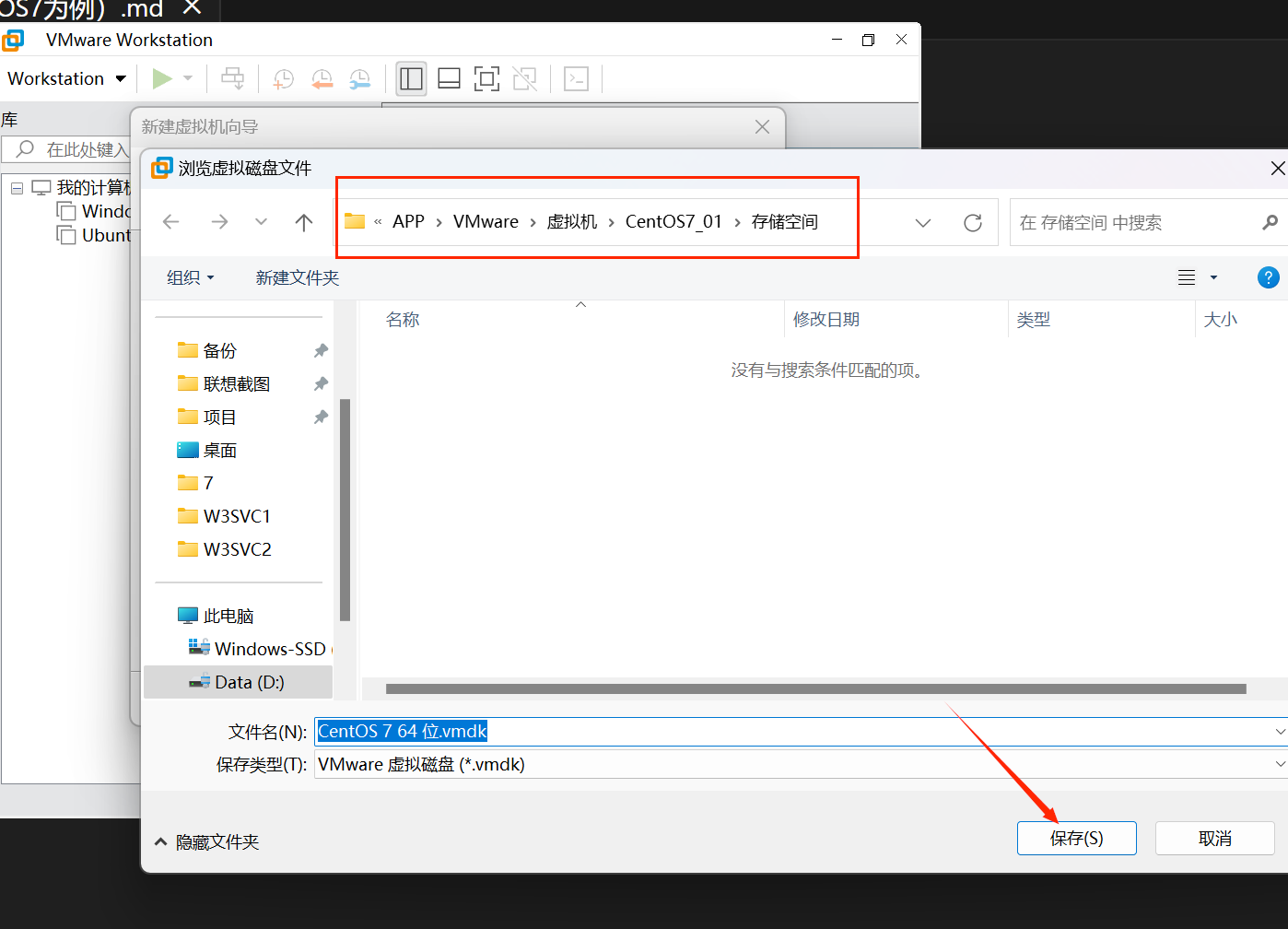Expand the address bar history dropdown

point(923,223)
